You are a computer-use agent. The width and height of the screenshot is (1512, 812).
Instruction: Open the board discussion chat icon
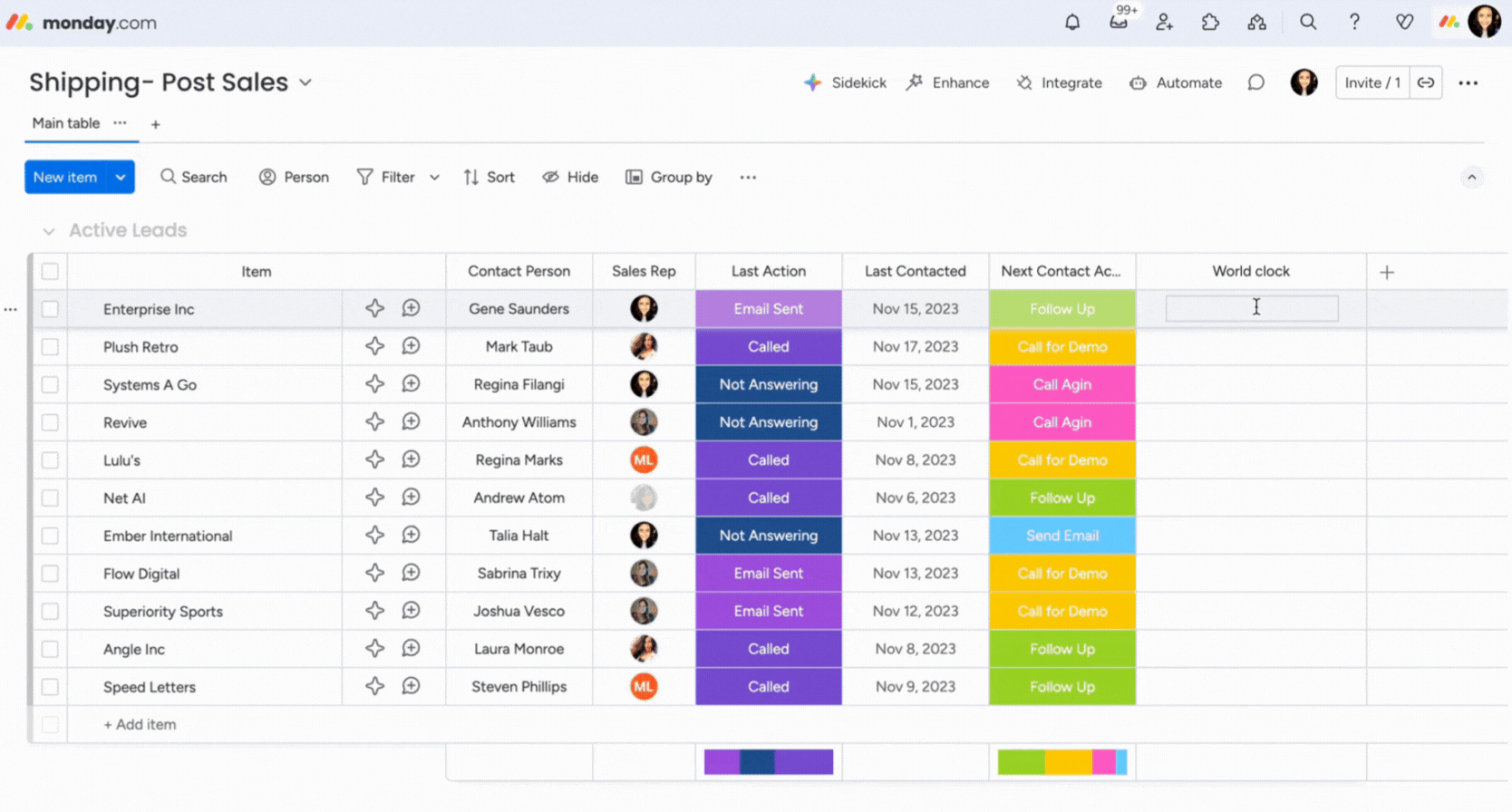tap(1255, 82)
